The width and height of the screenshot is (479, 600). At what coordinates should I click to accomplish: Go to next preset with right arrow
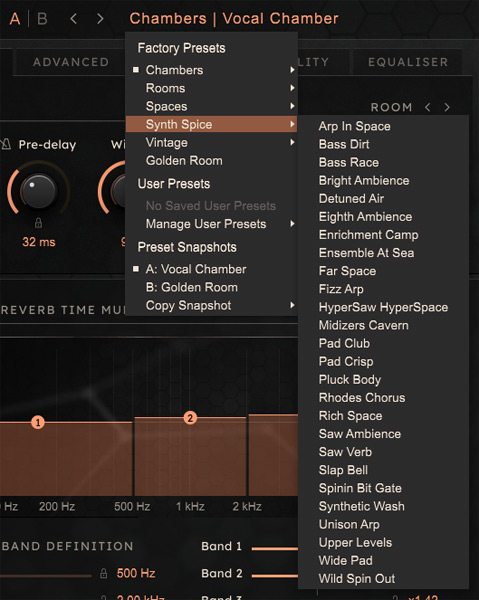point(100,18)
